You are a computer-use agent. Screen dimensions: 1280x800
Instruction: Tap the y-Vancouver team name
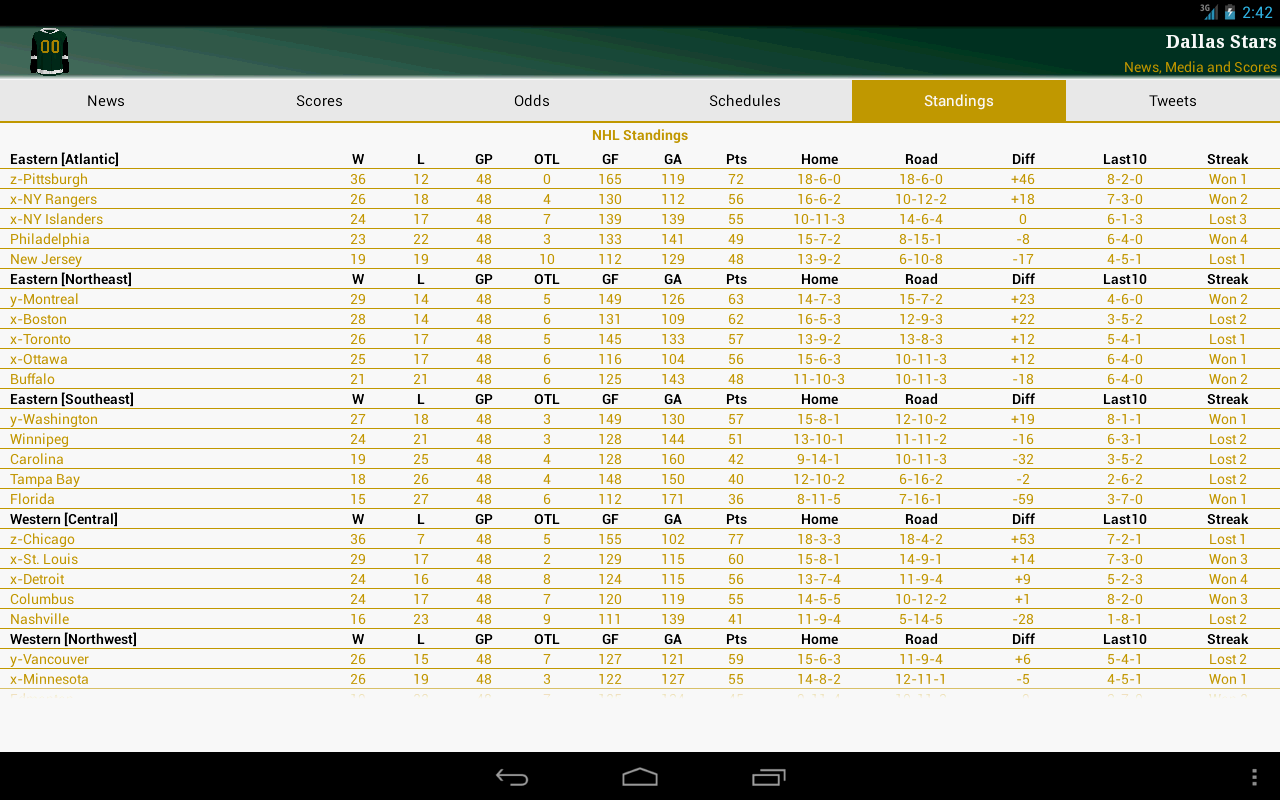point(50,659)
